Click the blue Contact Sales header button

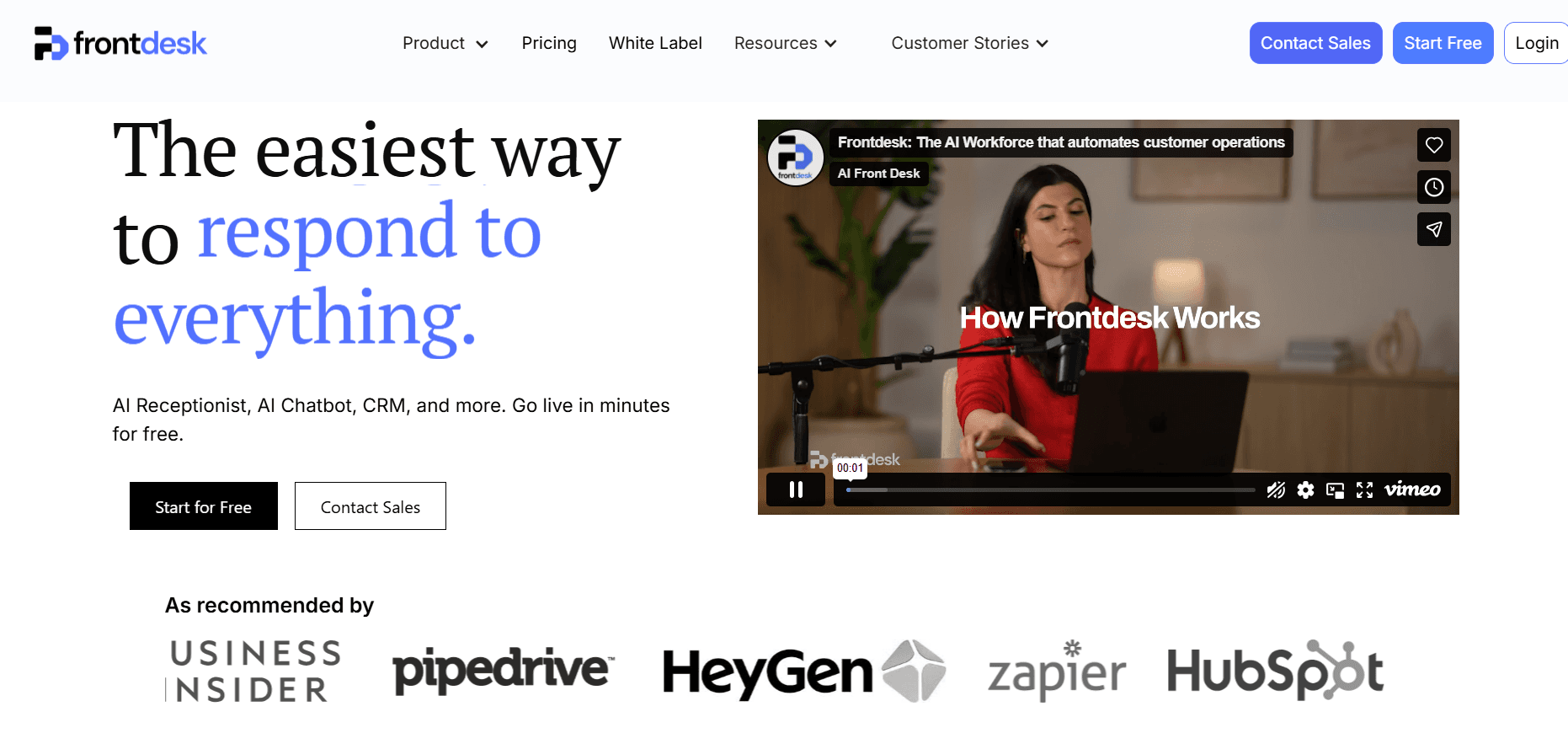pyautogui.click(x=1315, y=43)
